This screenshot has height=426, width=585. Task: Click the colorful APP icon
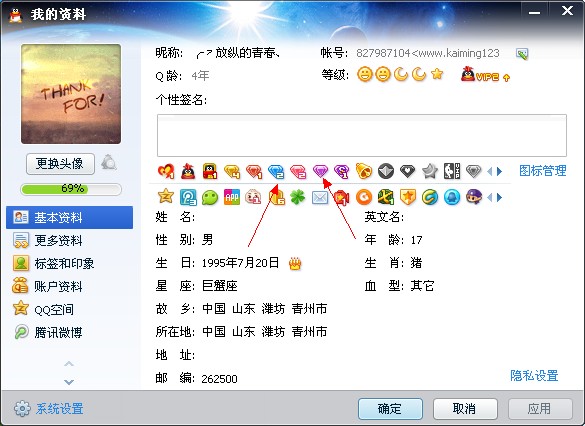[232, 197]
